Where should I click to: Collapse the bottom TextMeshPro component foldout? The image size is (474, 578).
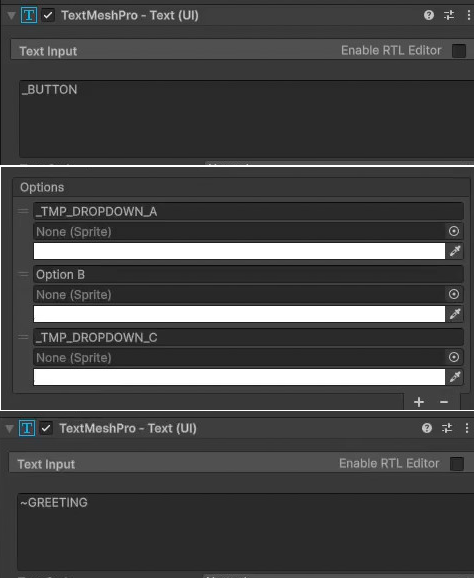pos(10,428)
